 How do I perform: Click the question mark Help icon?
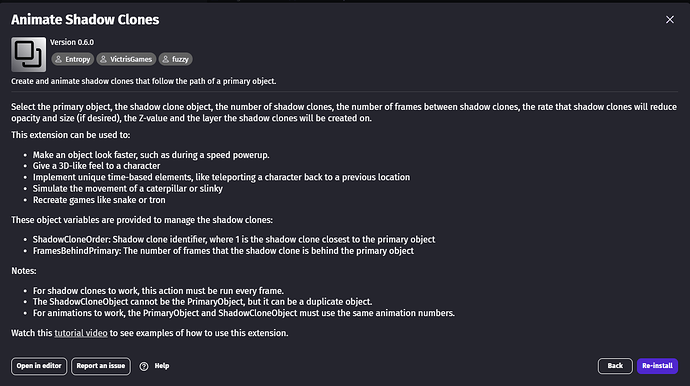tap(144, 366)
